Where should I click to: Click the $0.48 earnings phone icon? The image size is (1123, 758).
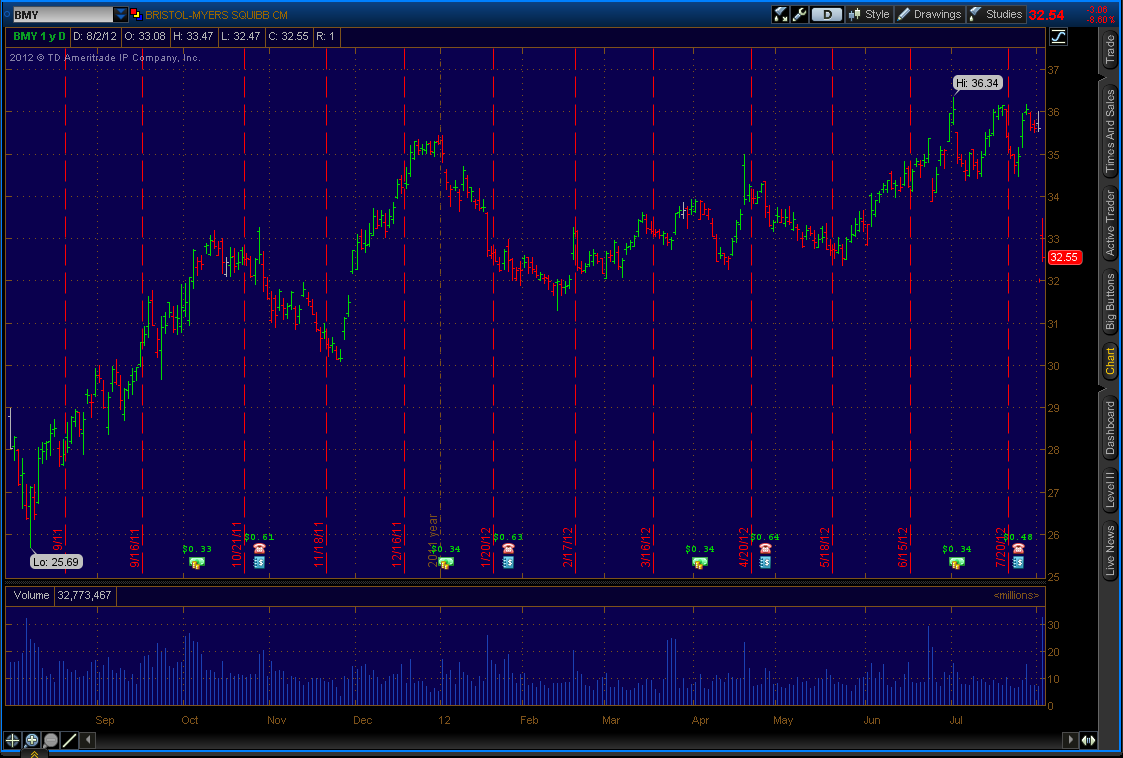pos(1018,548)
